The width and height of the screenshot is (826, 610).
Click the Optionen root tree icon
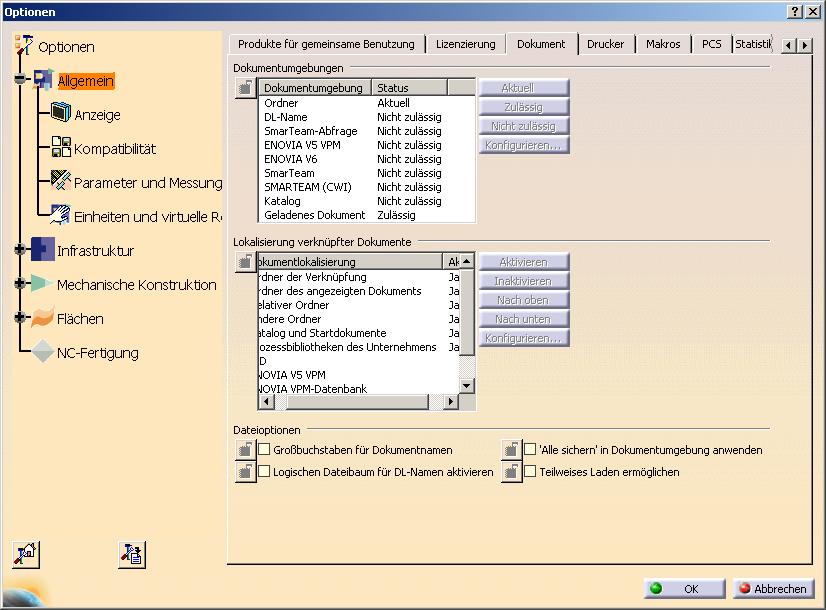click(x=24, y=45)
